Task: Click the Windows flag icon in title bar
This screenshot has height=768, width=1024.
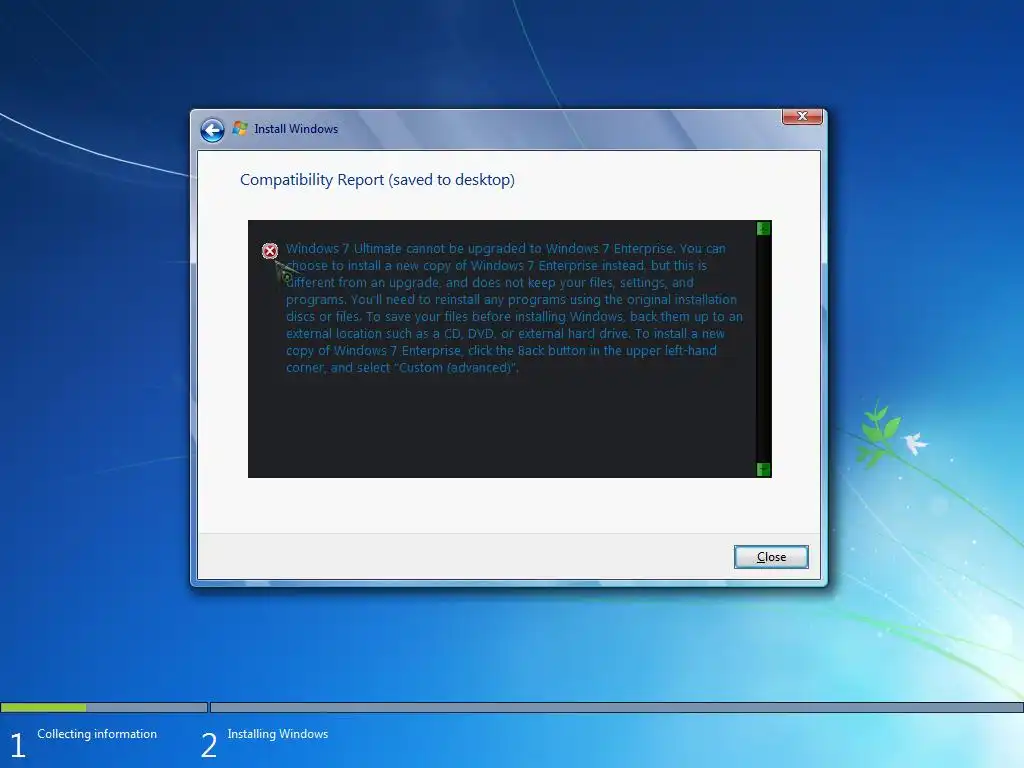Action: pos(240,129)
